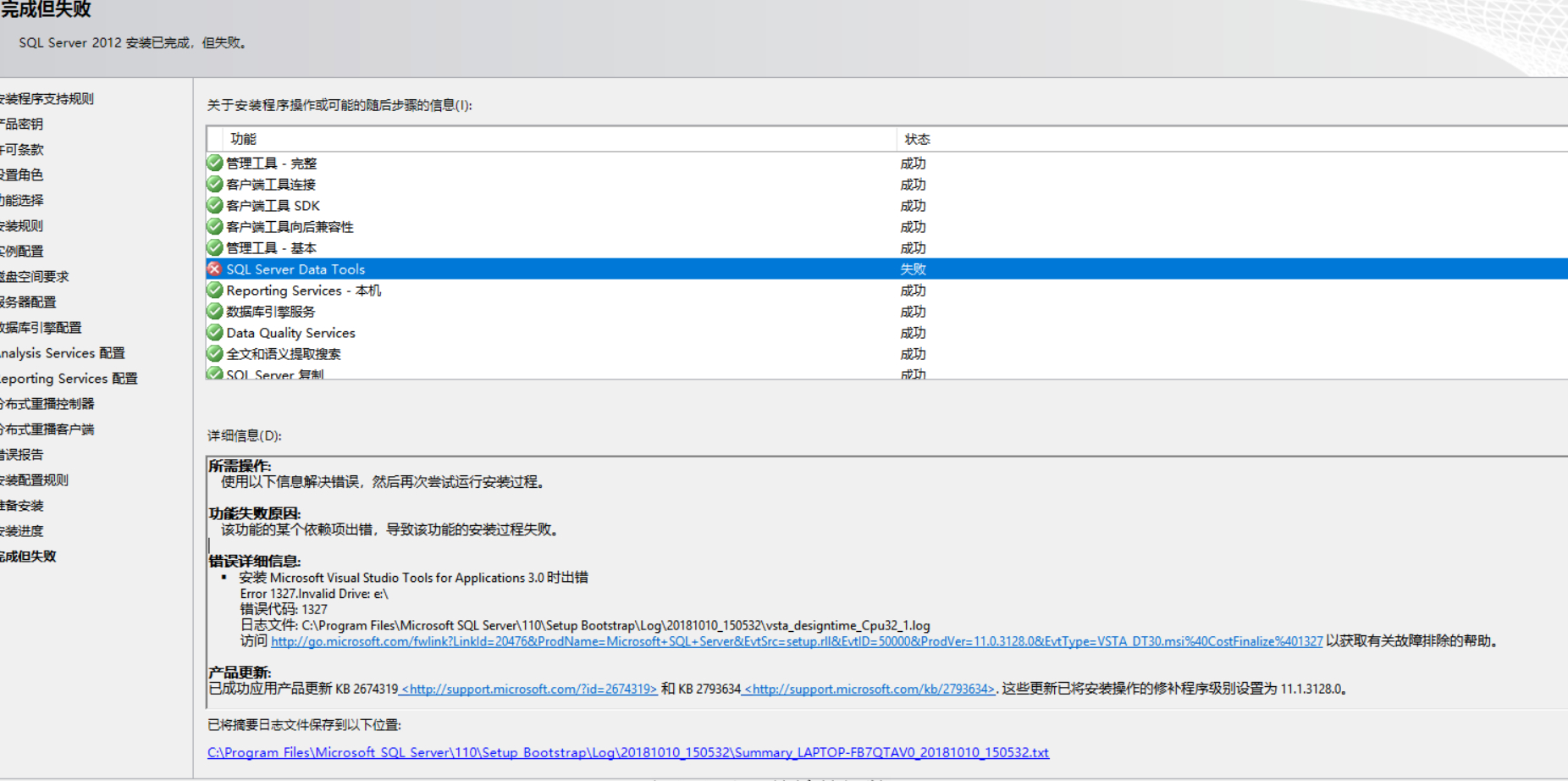Image resolution: width=1568 pixels, height=781 pixels.
Task: Go to the 准备安装 step in sidebar
Action: coord(21,506)
